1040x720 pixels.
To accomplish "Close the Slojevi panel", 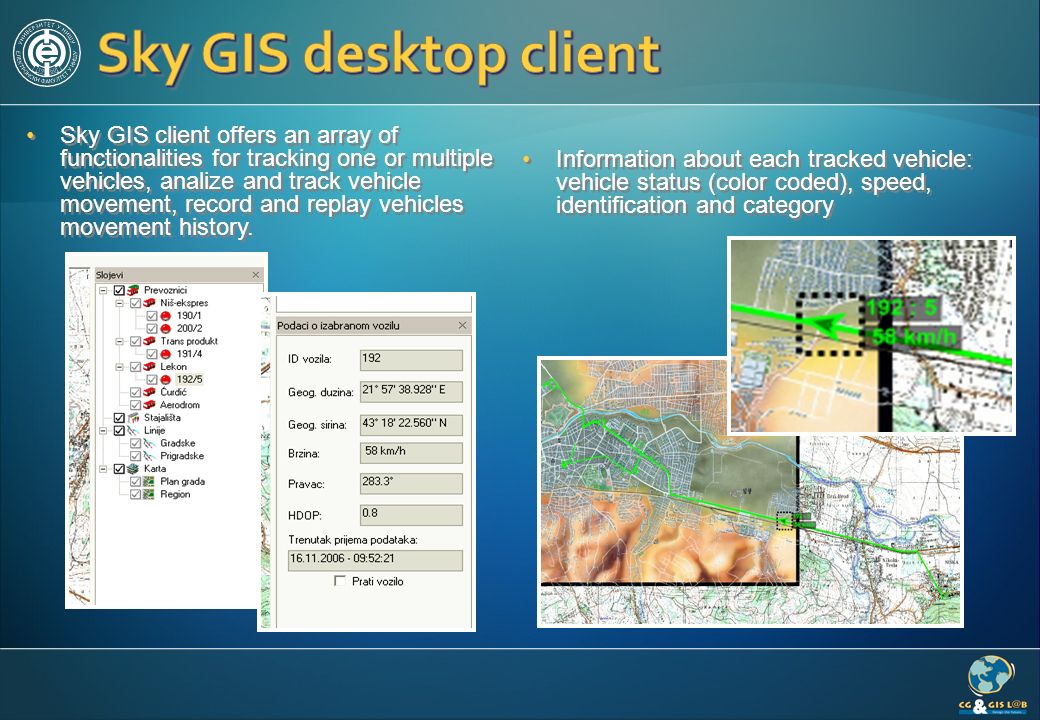I will [x=255, y=275].
